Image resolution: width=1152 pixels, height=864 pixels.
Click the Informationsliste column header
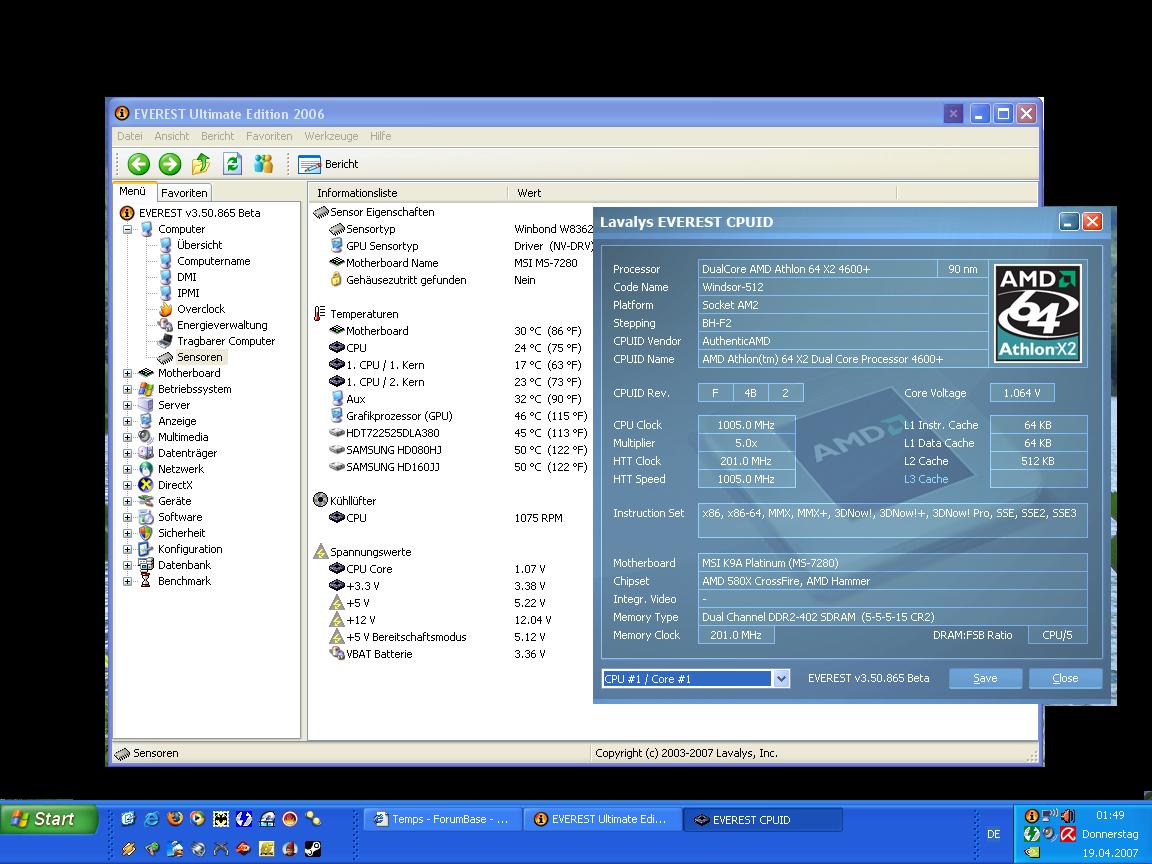[408, 192]
